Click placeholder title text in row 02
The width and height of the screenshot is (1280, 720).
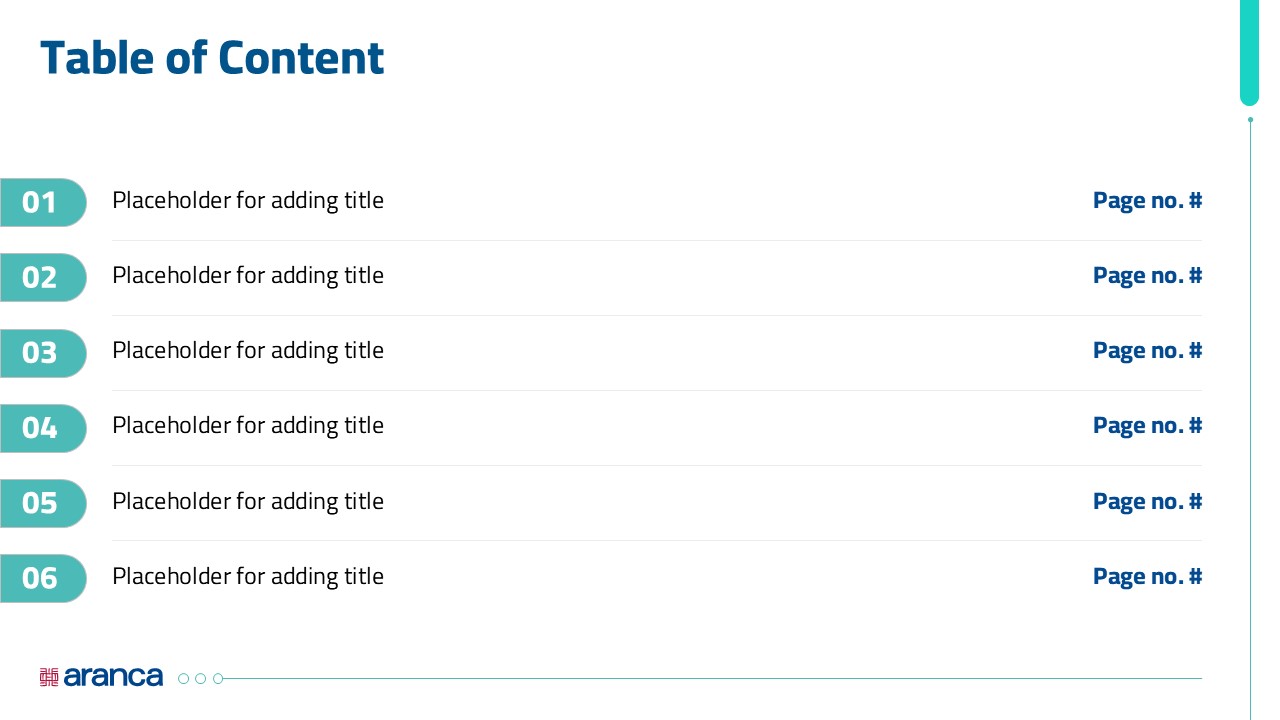(x=248, y=275)
